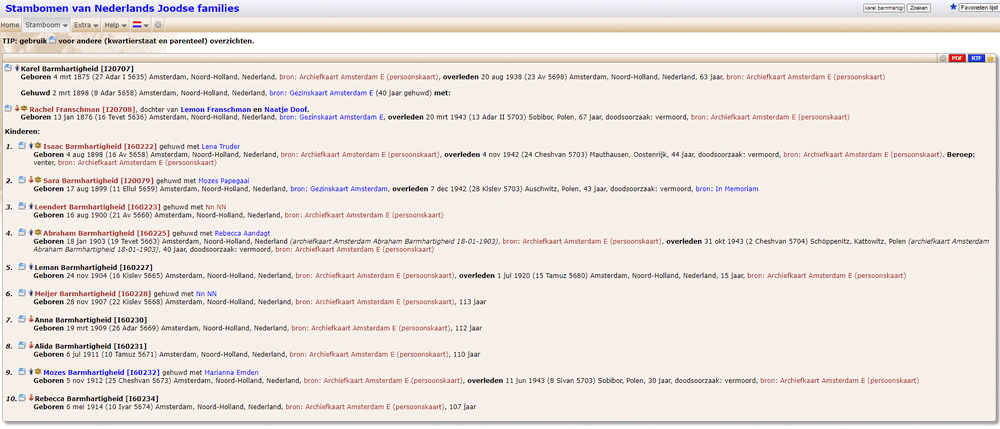Open report settings gear beside PDF
Screen dimensions: 1000x429
(x=942, y=58)
